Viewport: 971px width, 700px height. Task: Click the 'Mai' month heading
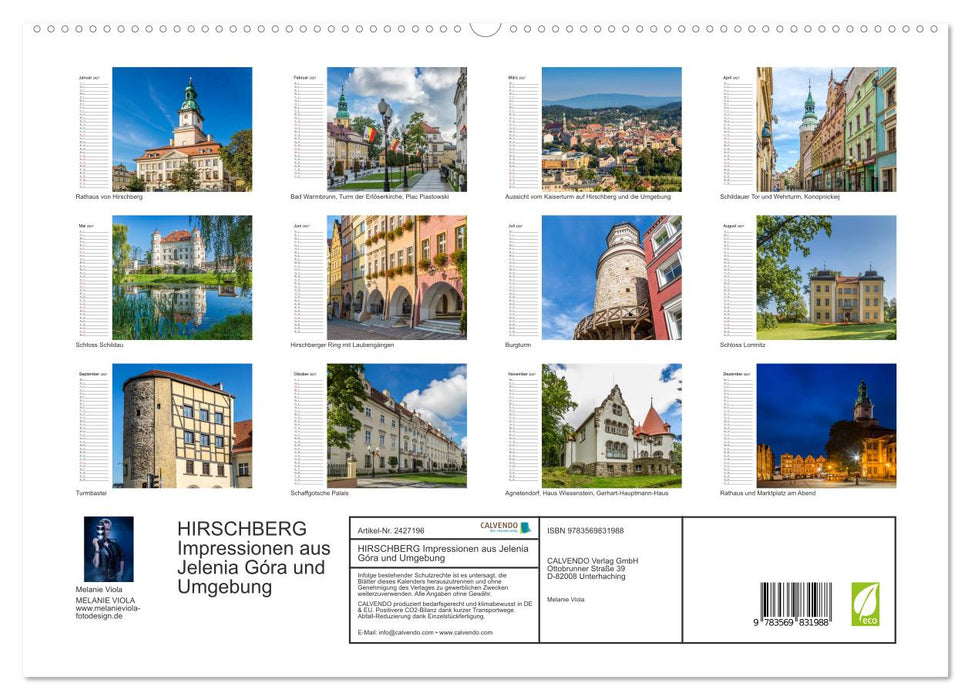[x=85, y=226]
